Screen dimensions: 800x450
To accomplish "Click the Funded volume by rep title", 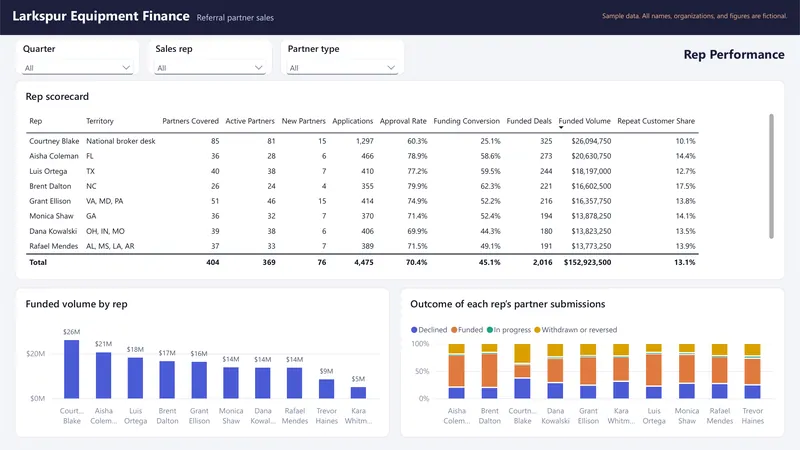I will pos(77,304).
